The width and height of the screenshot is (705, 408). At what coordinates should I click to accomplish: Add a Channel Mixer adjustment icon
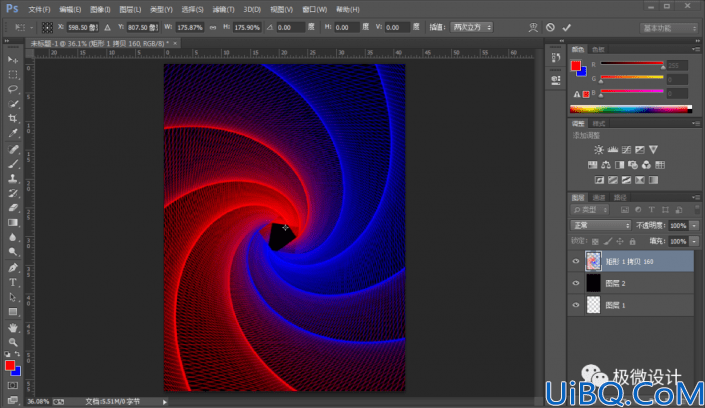pyautogui.click(x=647, y=165)
